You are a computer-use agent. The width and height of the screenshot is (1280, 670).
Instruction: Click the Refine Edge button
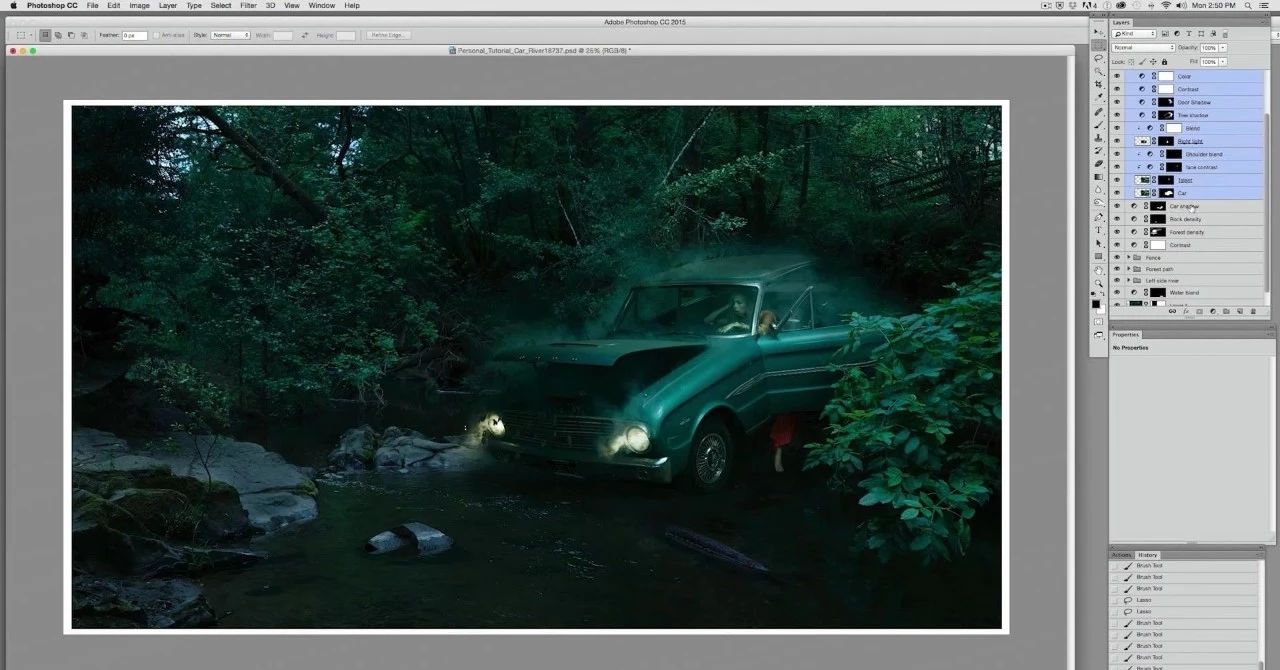(386, 35)
